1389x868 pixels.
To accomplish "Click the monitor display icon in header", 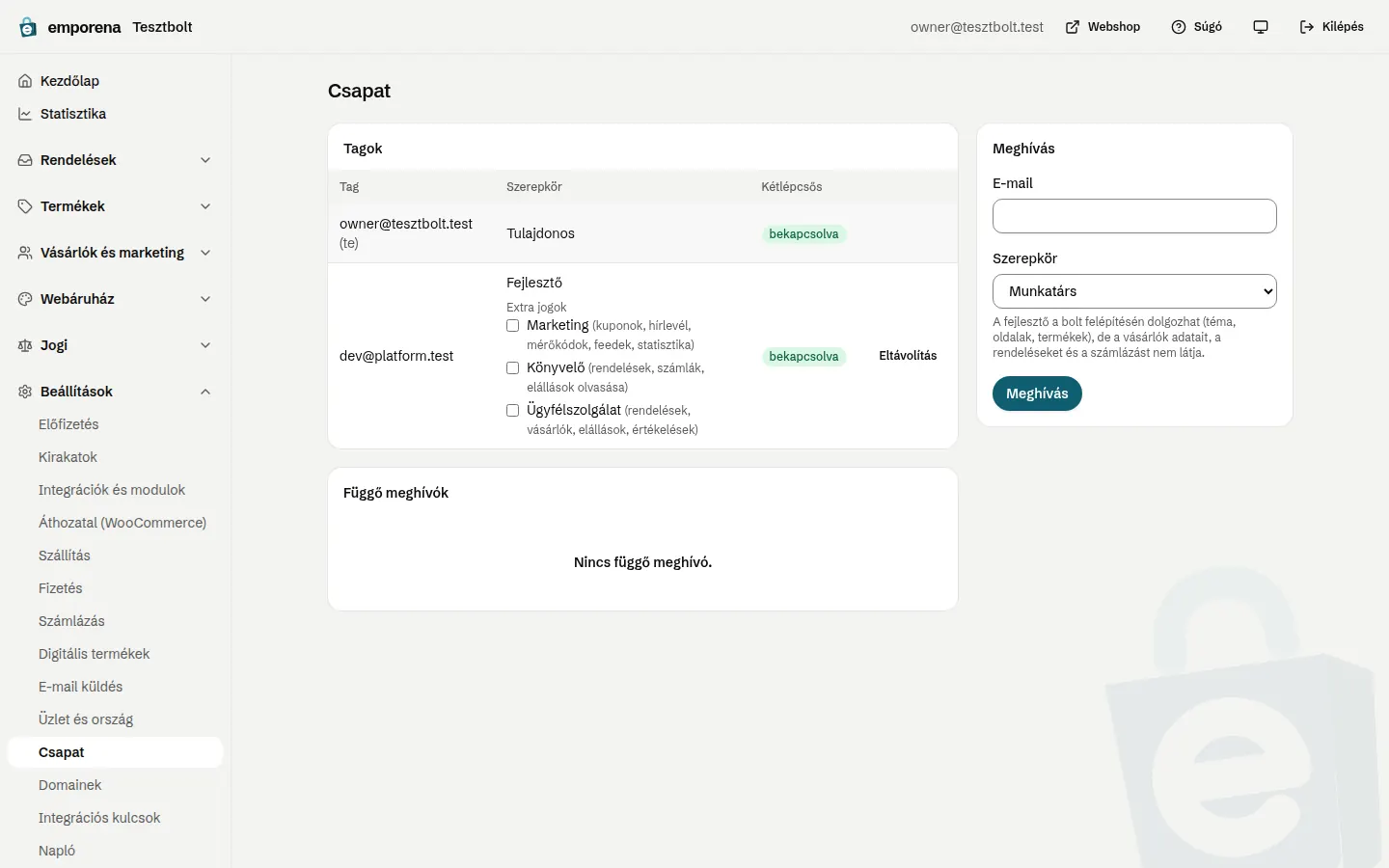I will [1261, 27].
